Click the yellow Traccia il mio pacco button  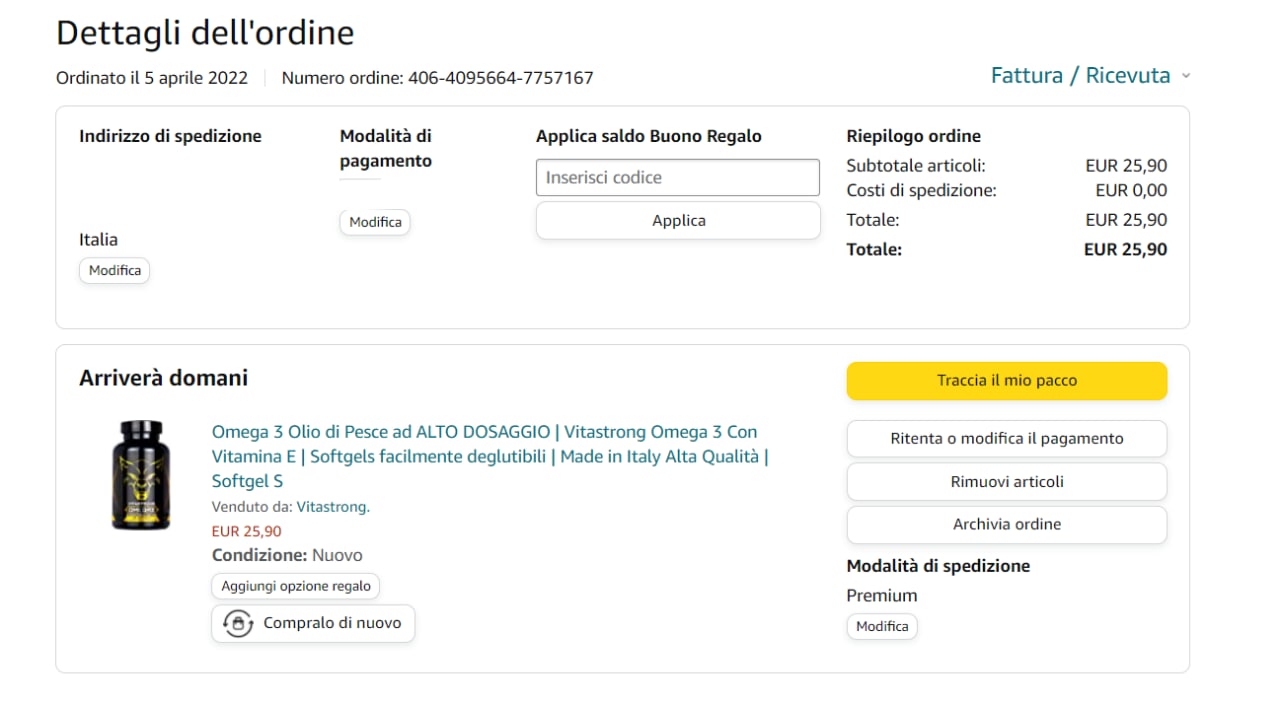tap(1006, 381)
